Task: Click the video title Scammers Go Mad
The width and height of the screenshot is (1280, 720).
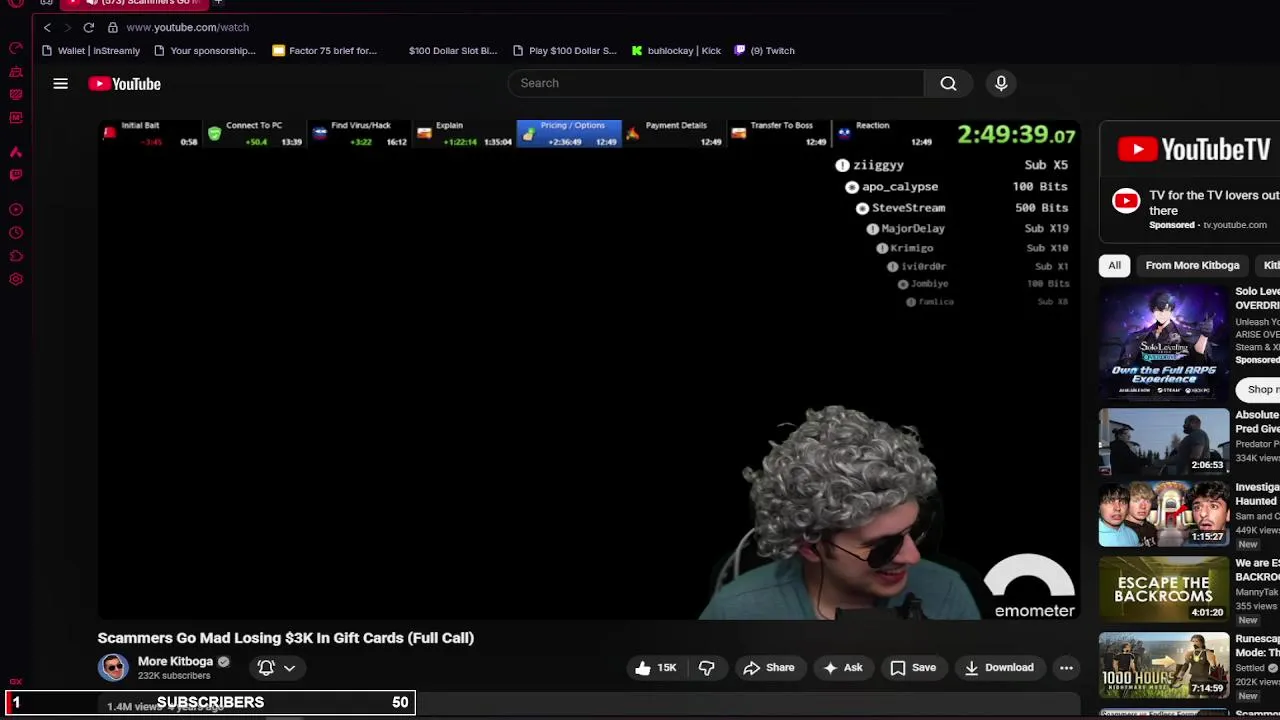Action: click(286, 637)
